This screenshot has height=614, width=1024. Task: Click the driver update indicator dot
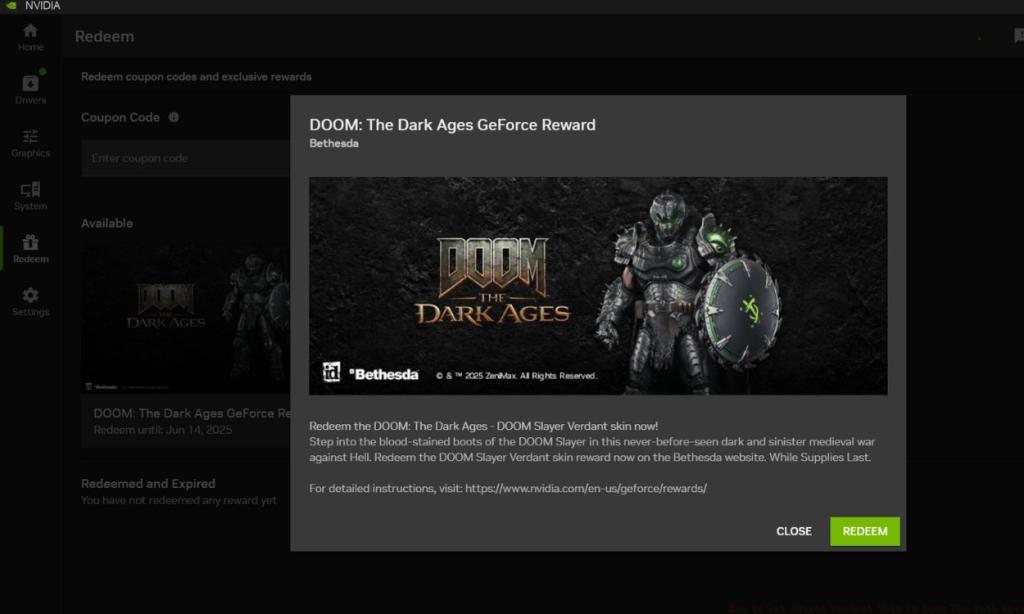pyautogui.click(x=42, y=71)
